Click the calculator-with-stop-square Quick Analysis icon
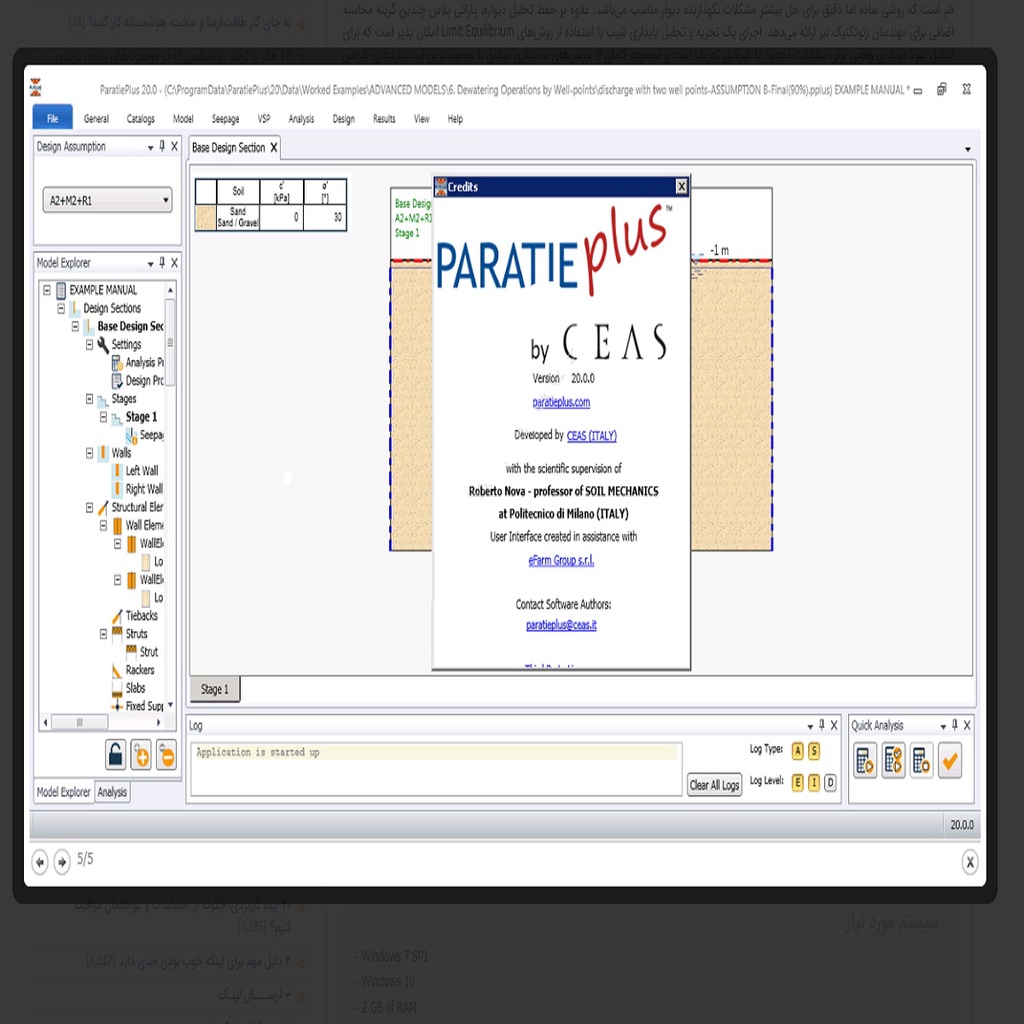Viewport: 1024px width, 1024px height. [x=921, y=761]
